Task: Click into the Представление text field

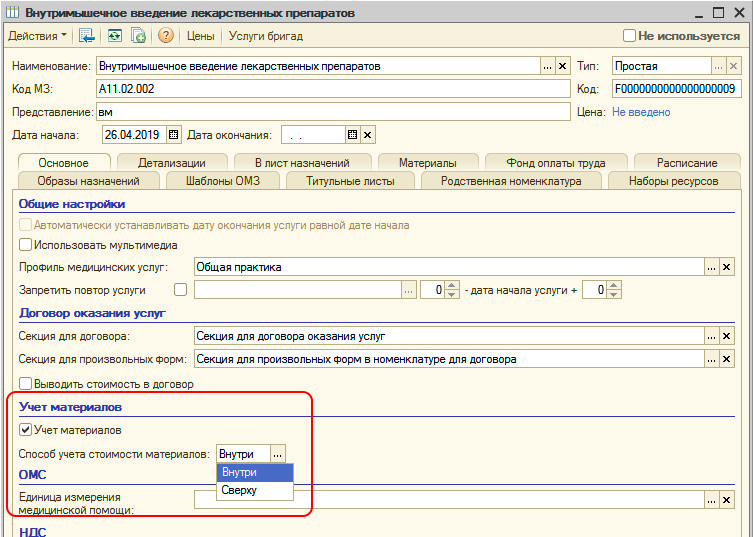Action: [x=330, y=112]
